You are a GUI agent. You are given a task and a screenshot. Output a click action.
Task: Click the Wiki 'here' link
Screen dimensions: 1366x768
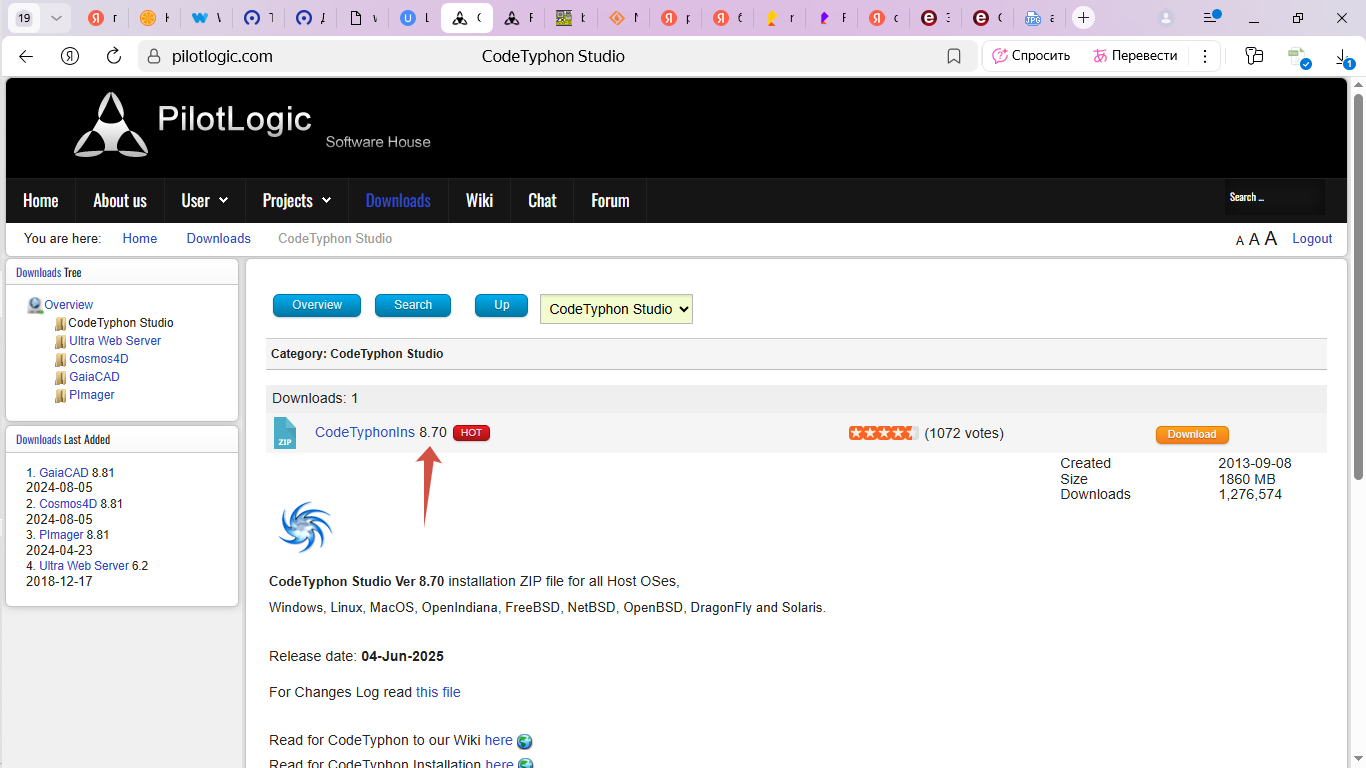pyautogui.click(x=498, y=740)
